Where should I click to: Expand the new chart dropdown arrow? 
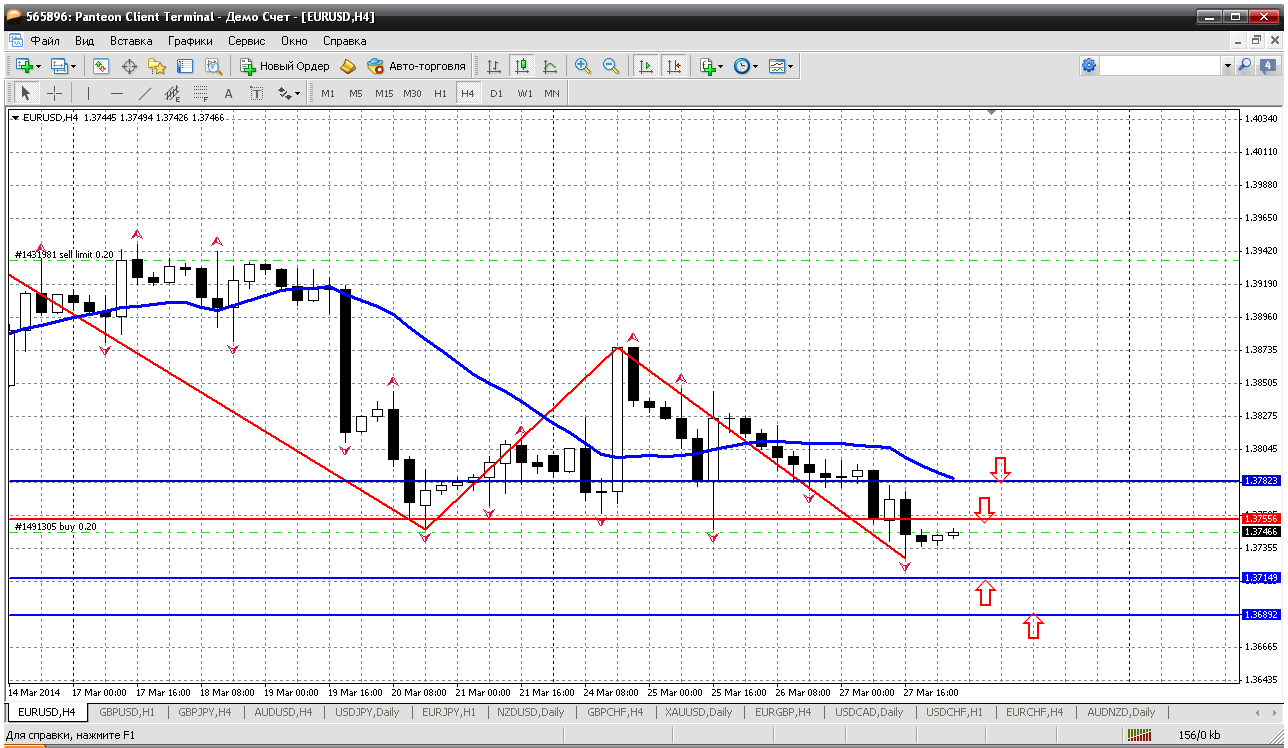click(39, 66)
